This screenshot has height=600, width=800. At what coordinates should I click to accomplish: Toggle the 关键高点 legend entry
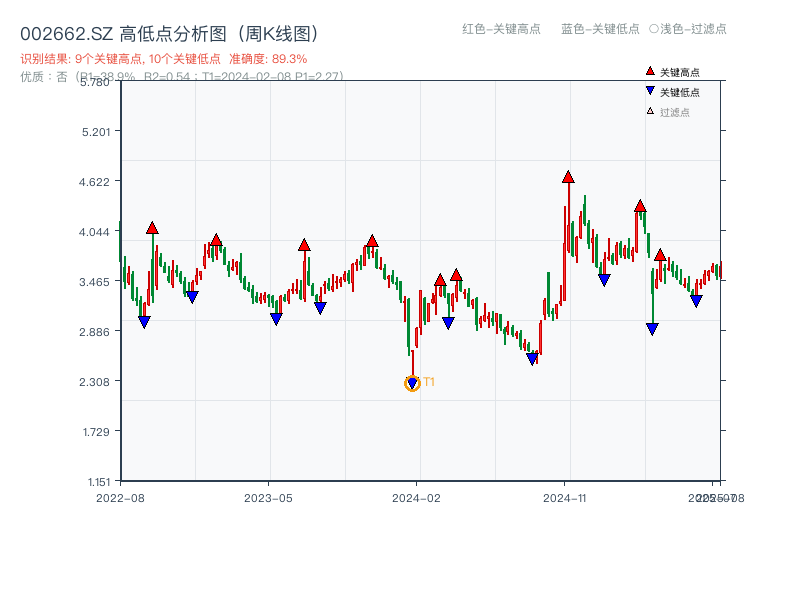pyautogui.click(x=680, y=72)
